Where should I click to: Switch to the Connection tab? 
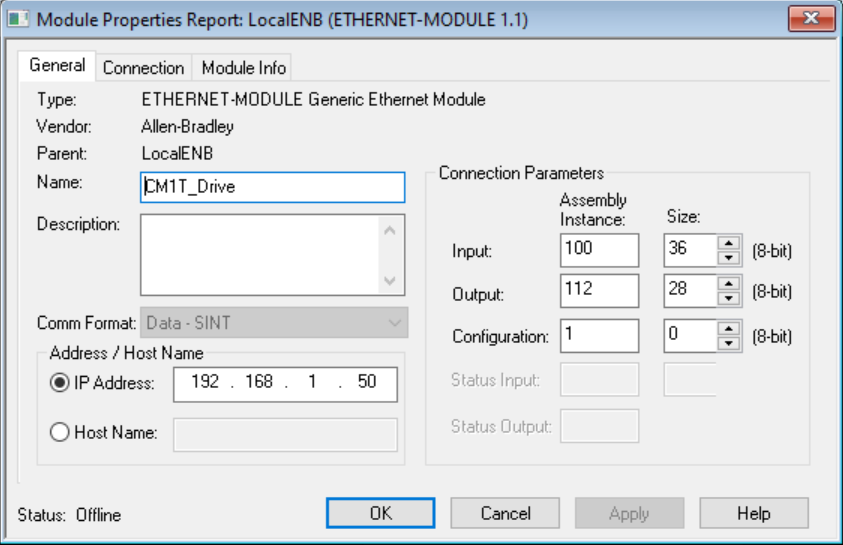tap(143, 68)
